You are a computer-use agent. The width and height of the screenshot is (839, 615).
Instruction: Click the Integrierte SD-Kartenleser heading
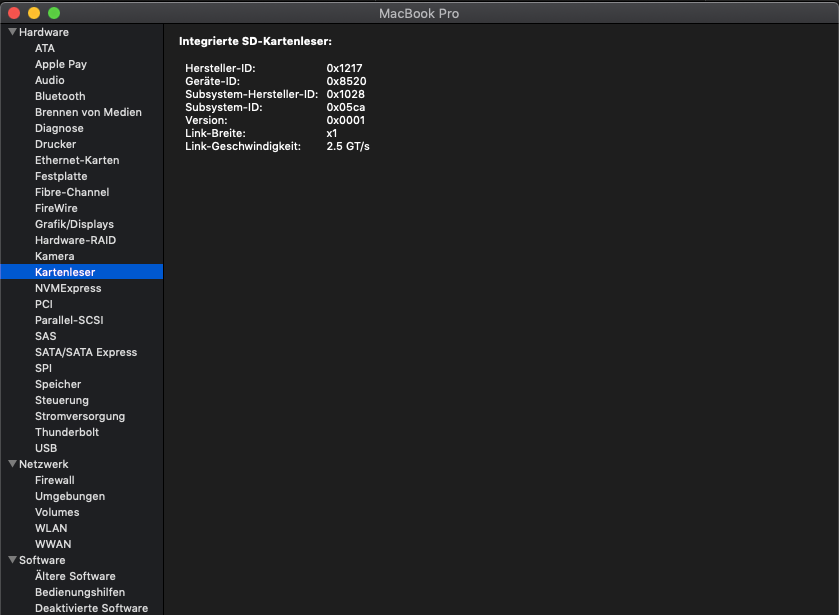click(255, 41)
